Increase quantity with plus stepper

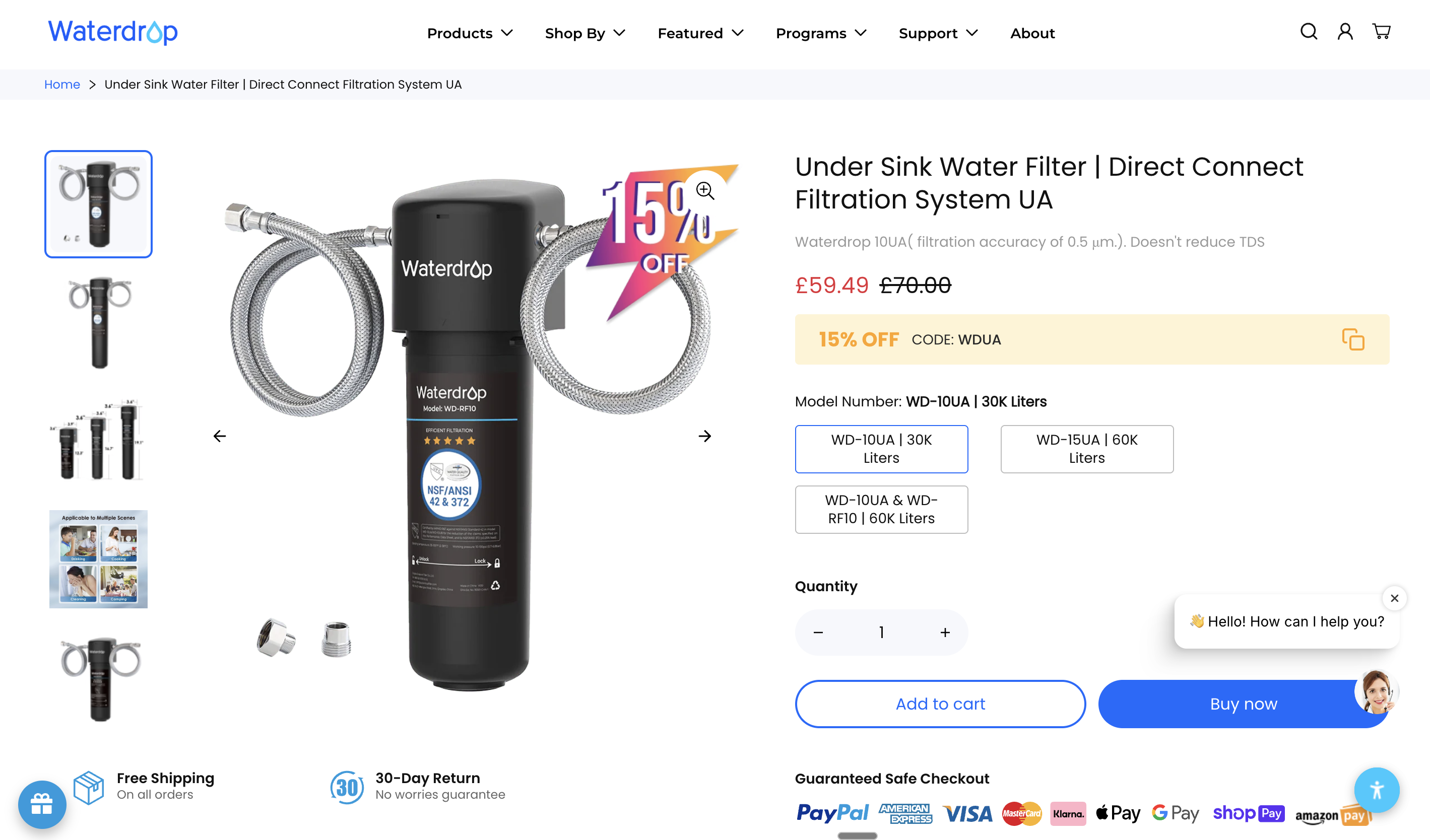[x=944, y=632]
